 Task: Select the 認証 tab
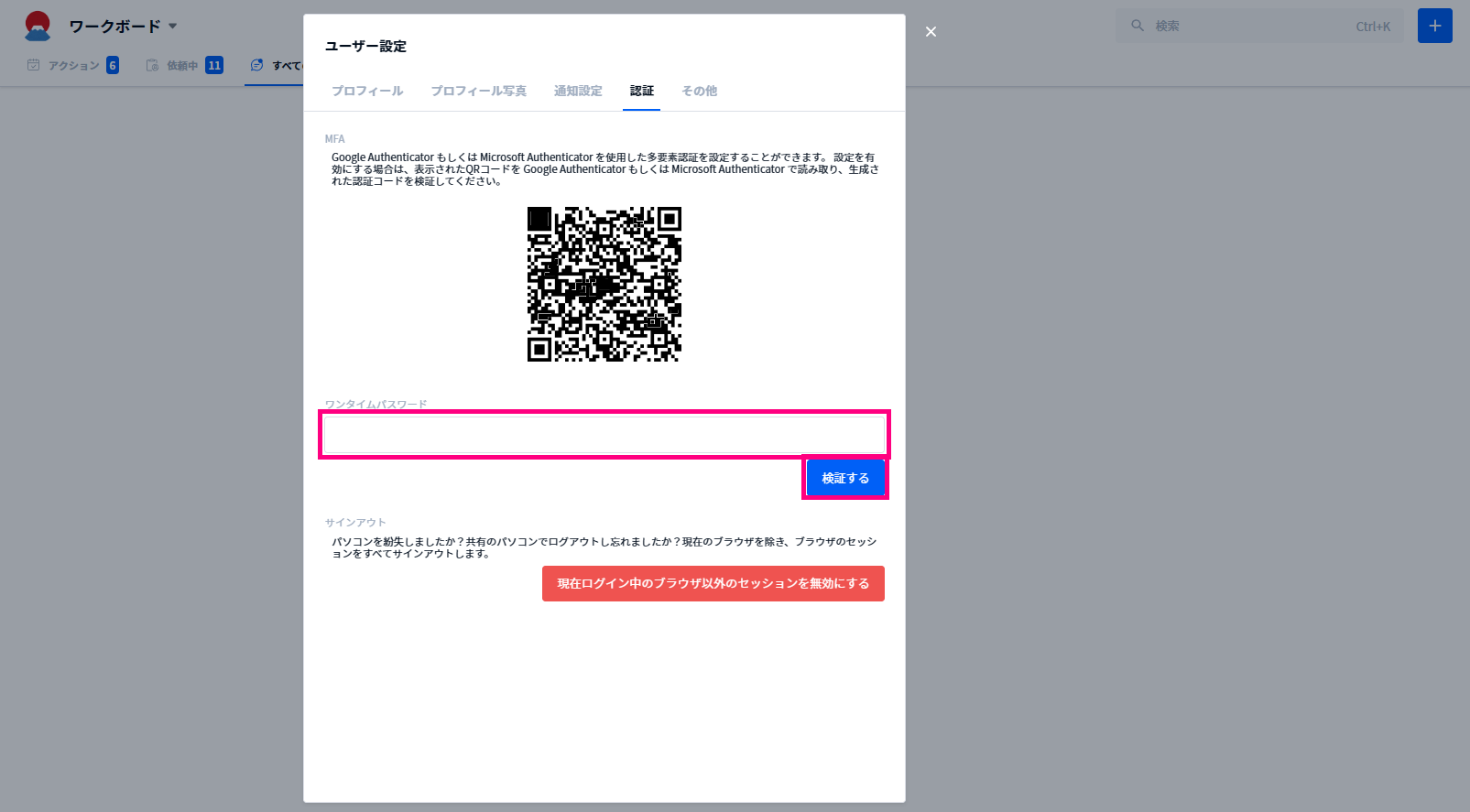(x=641, y=91)
